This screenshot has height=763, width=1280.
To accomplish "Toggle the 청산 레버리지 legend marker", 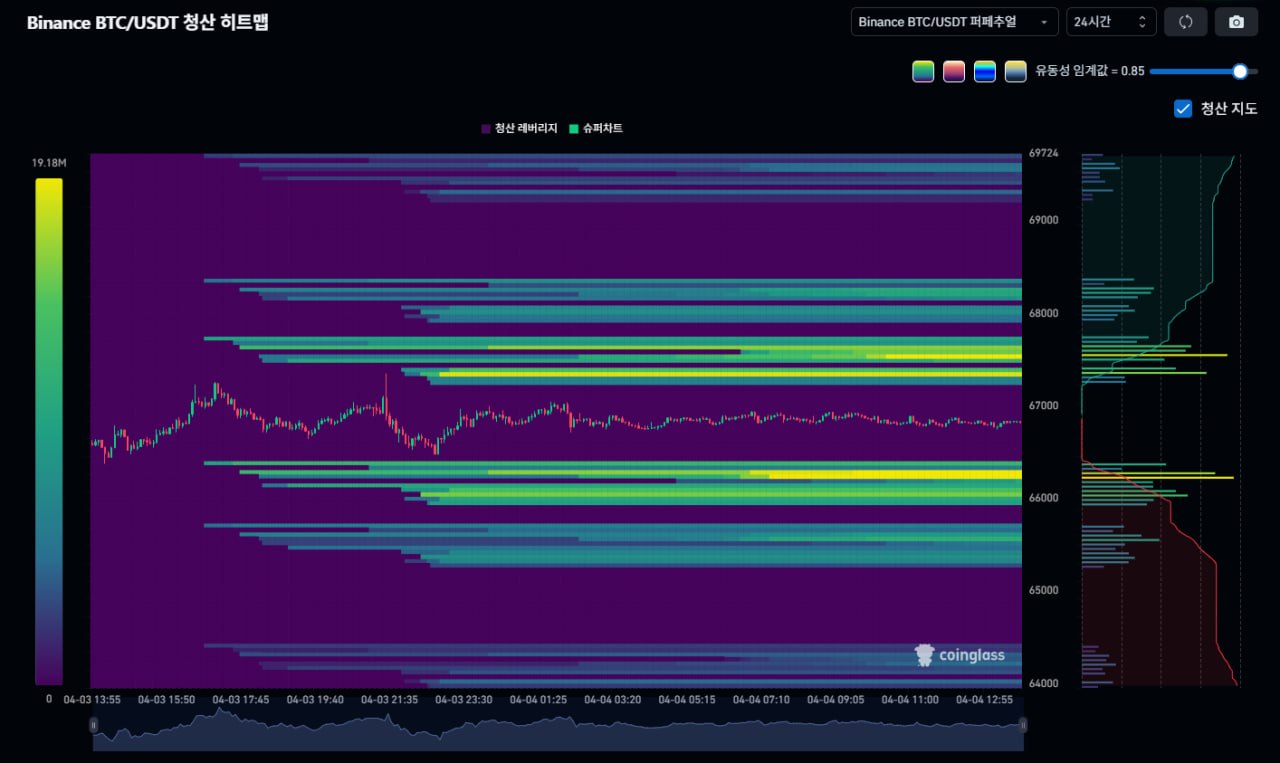I will (486, 129).
